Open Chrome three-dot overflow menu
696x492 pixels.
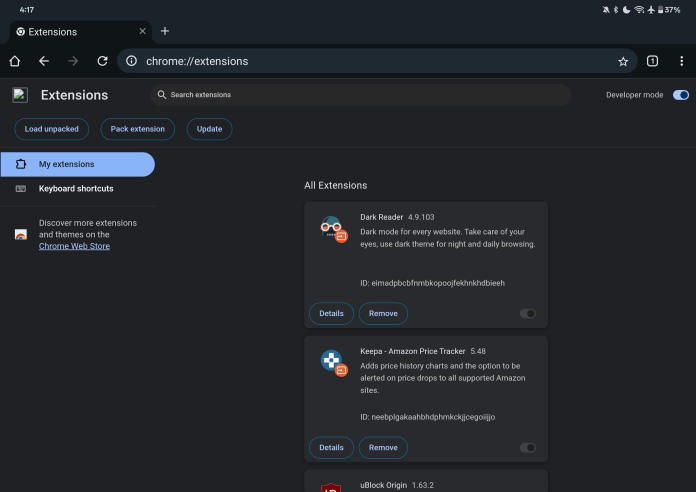point(681,61)
